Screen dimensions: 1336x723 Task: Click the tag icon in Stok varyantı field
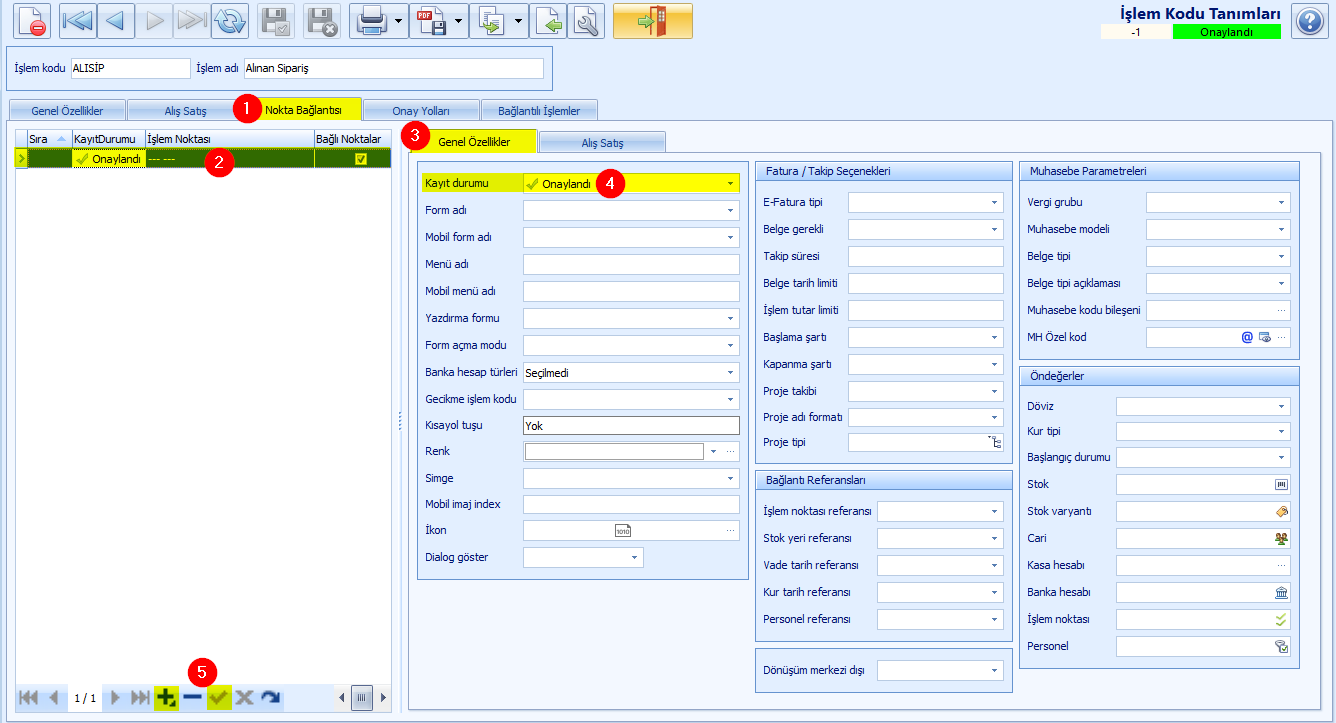point(1281,511)
